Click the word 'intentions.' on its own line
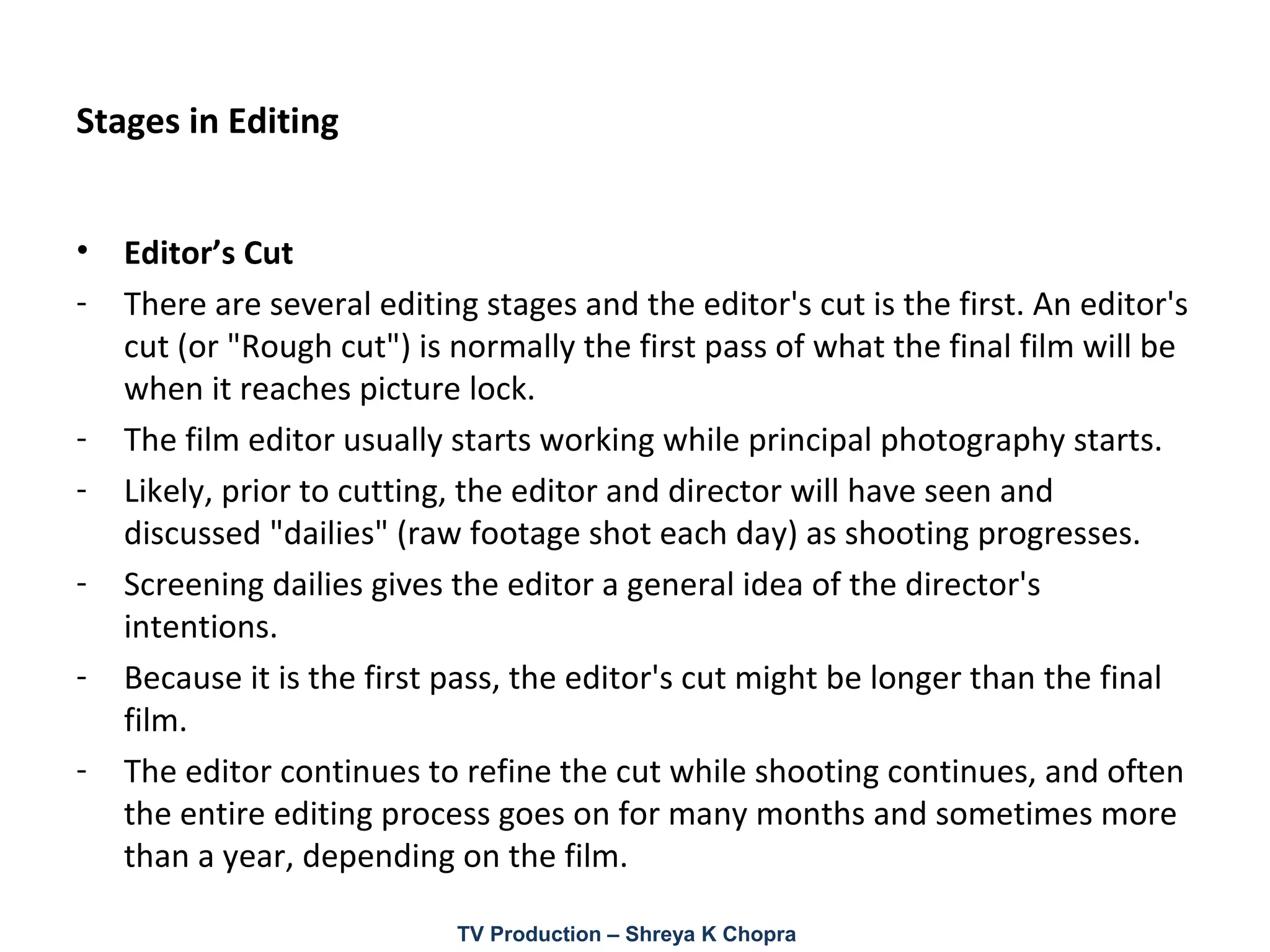1270x952 pixels. [x=200, y=627]
